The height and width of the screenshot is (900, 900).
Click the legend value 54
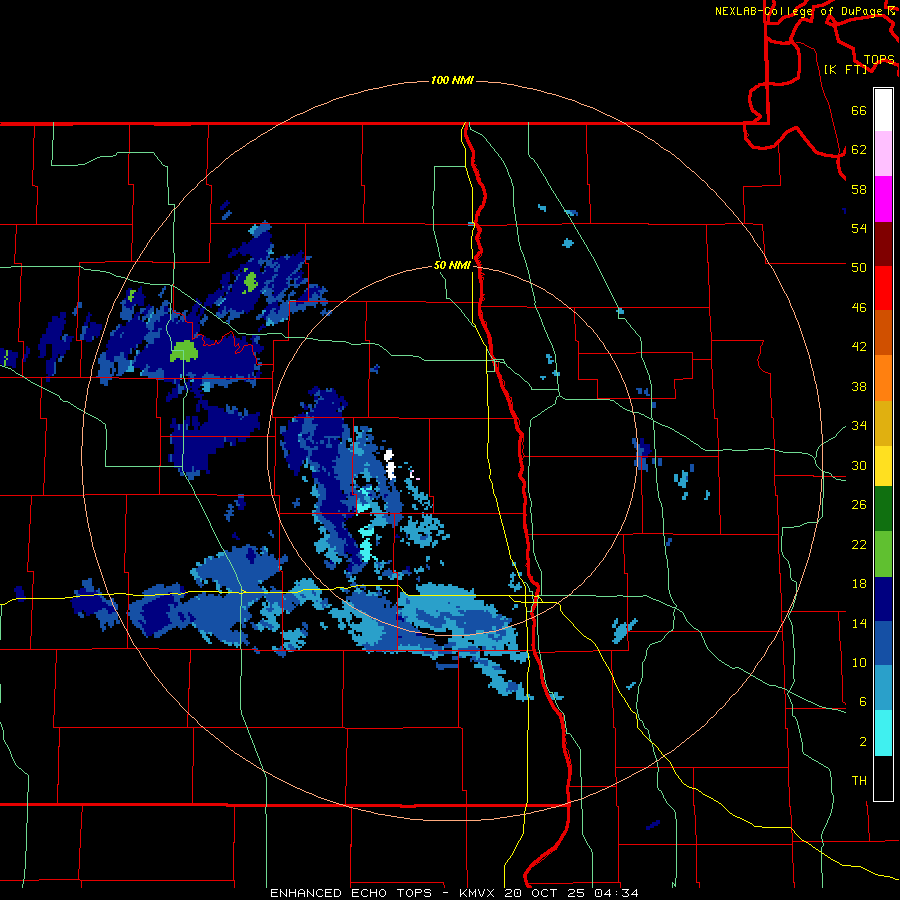coord(859,228)
